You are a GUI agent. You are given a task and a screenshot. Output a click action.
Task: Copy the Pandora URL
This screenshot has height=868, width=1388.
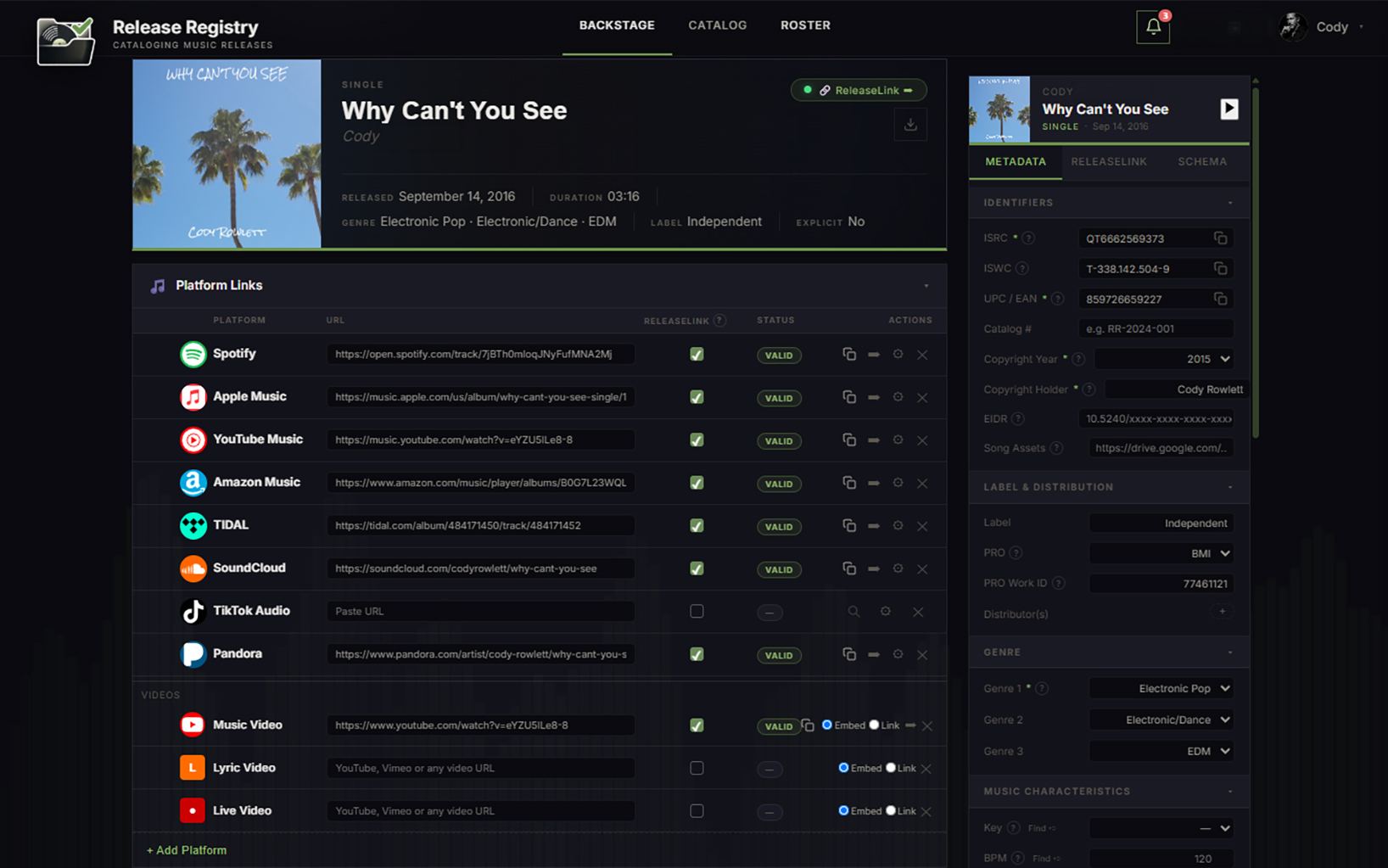849,654
